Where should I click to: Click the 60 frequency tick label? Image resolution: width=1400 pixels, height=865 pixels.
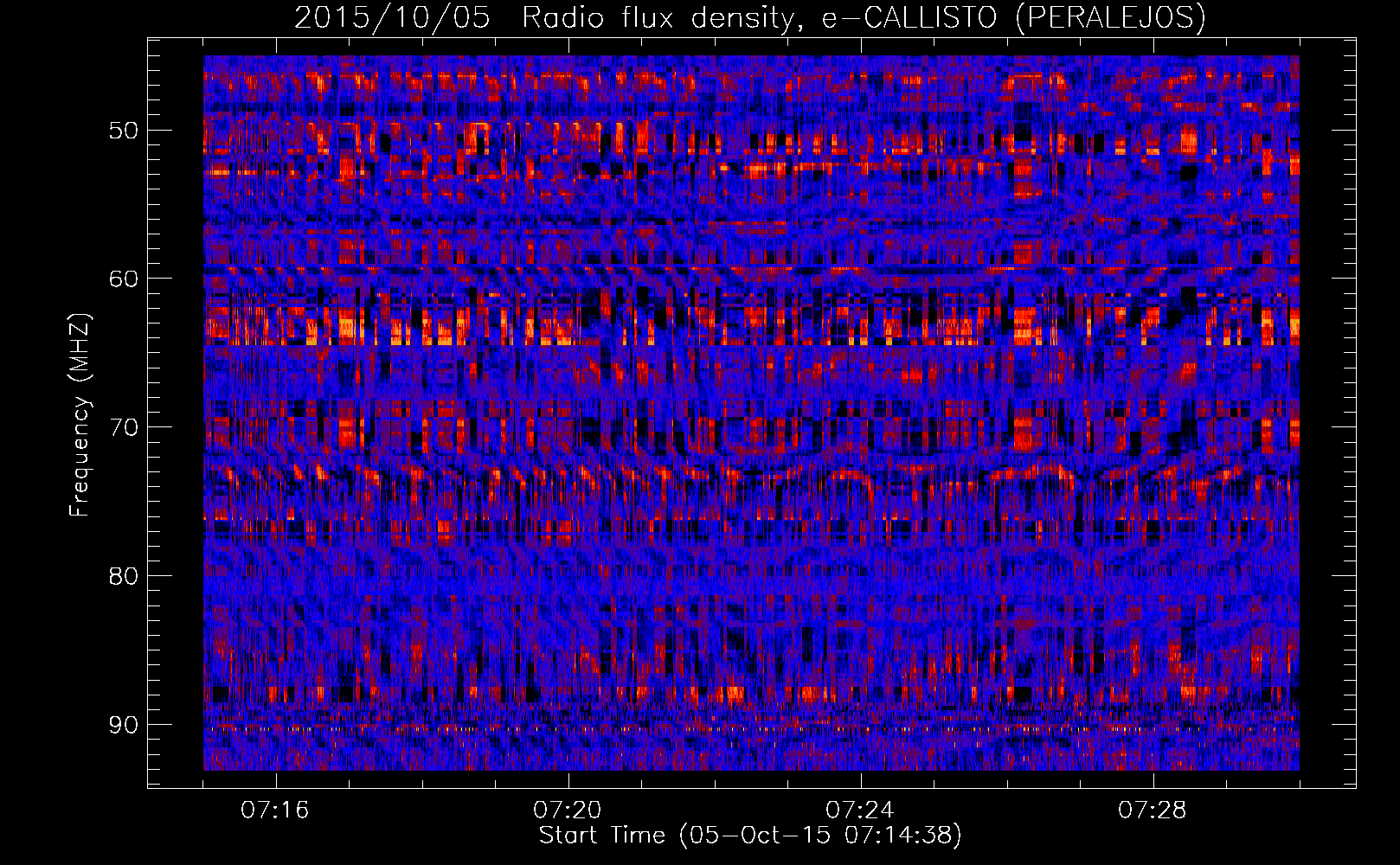123,279
